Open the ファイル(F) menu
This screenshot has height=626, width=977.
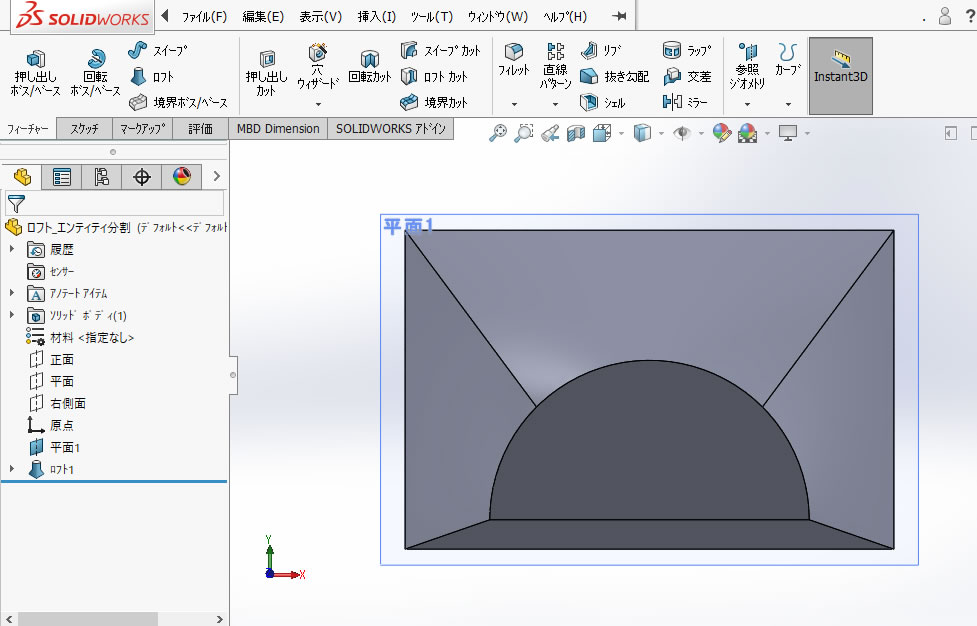point(204,17)
